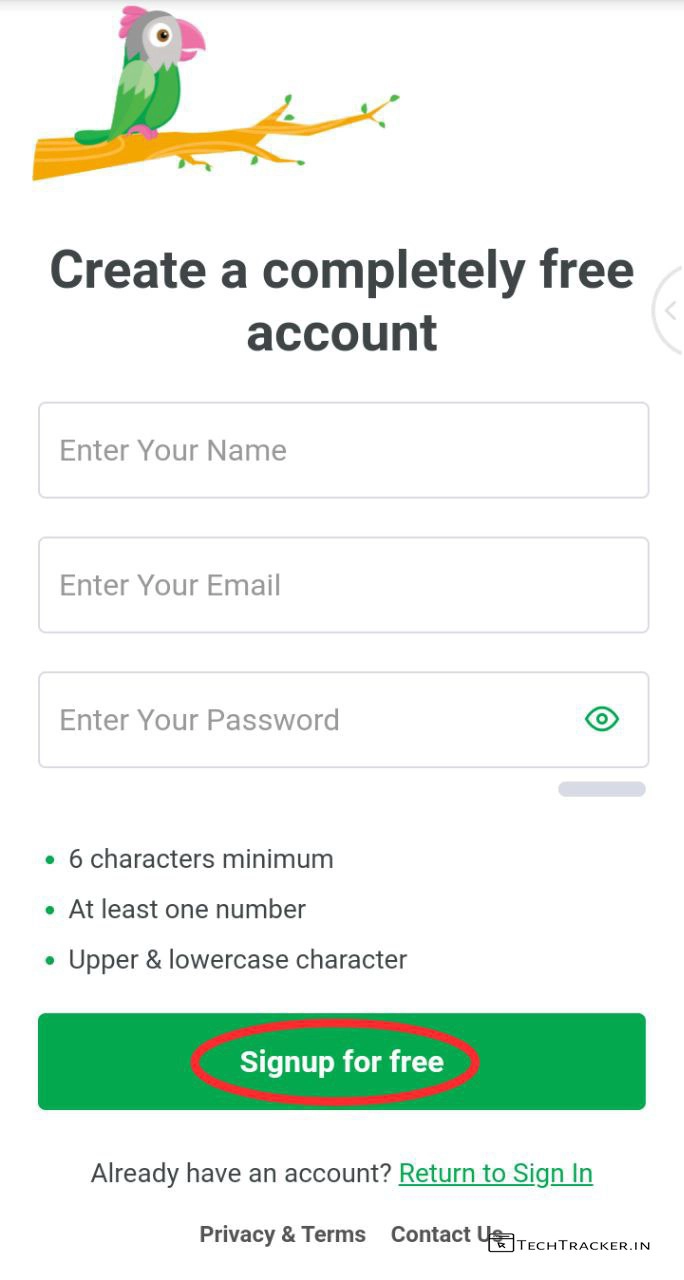684x1280 pixels.
Task: Click the "Create a completely free account" heading
Action: tap(342, 300)
